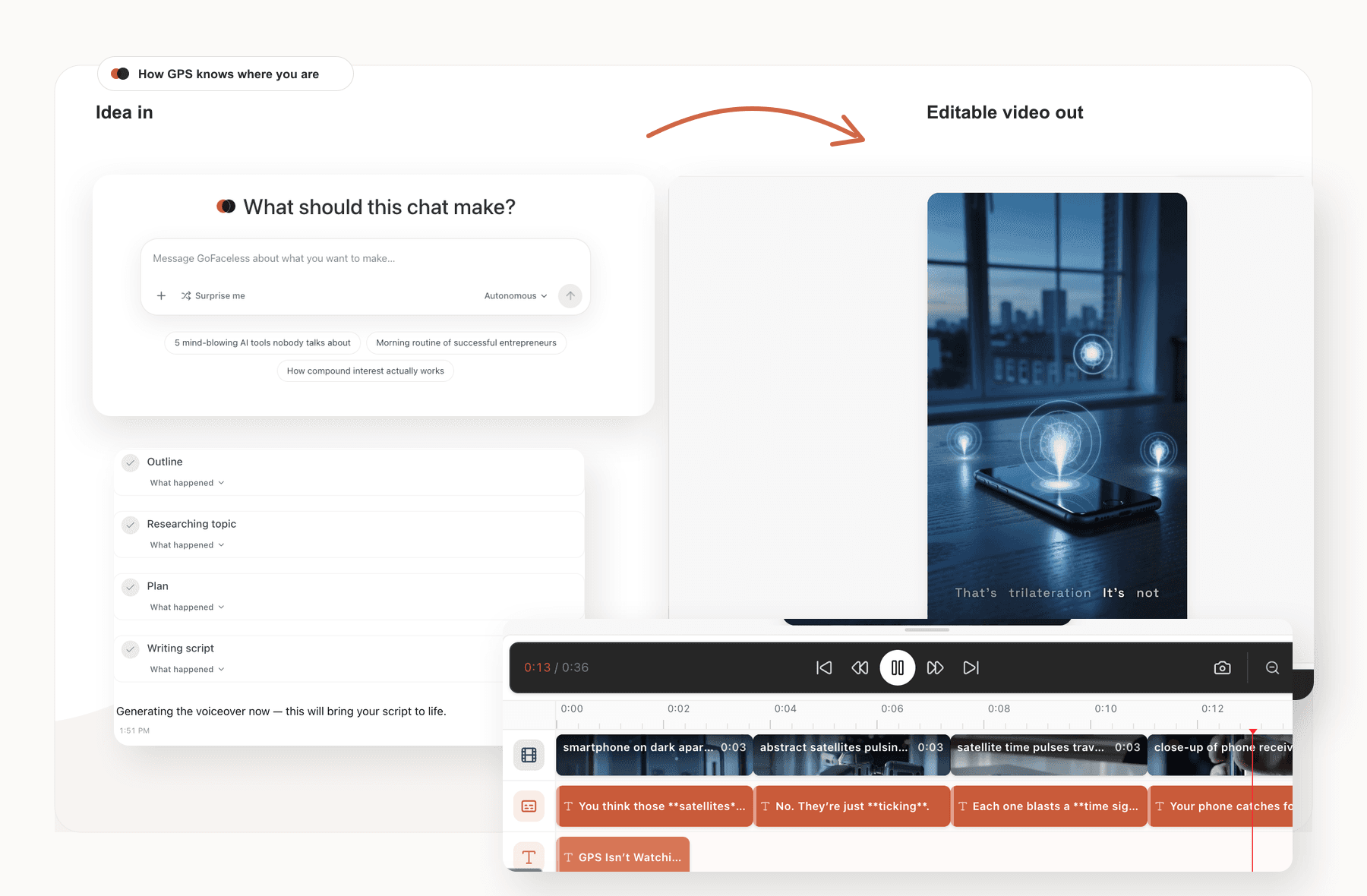Click the video preview frame

tap(1056, 405)
